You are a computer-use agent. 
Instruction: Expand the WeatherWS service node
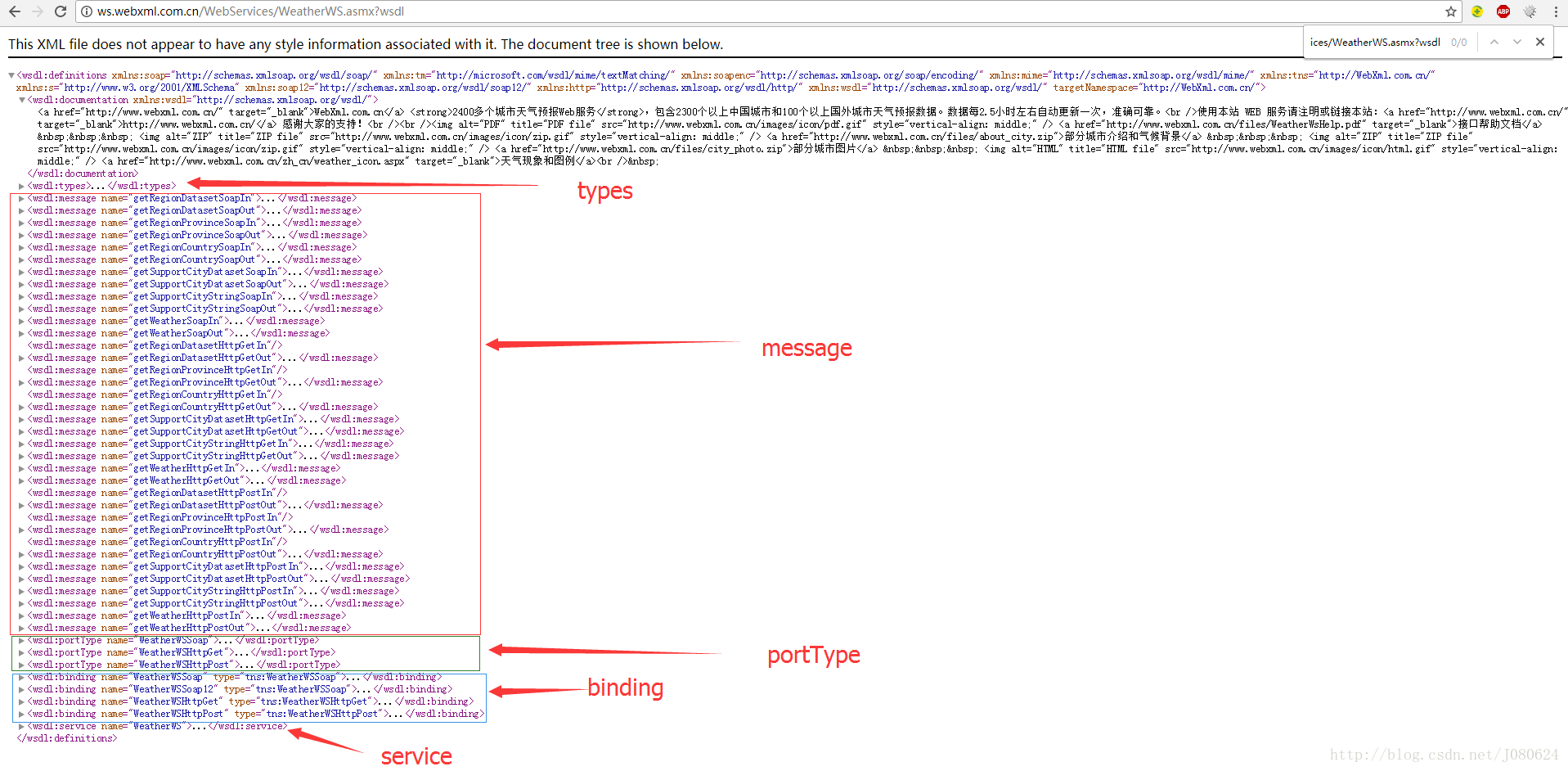pyautogui.click(x=22, y=726)
